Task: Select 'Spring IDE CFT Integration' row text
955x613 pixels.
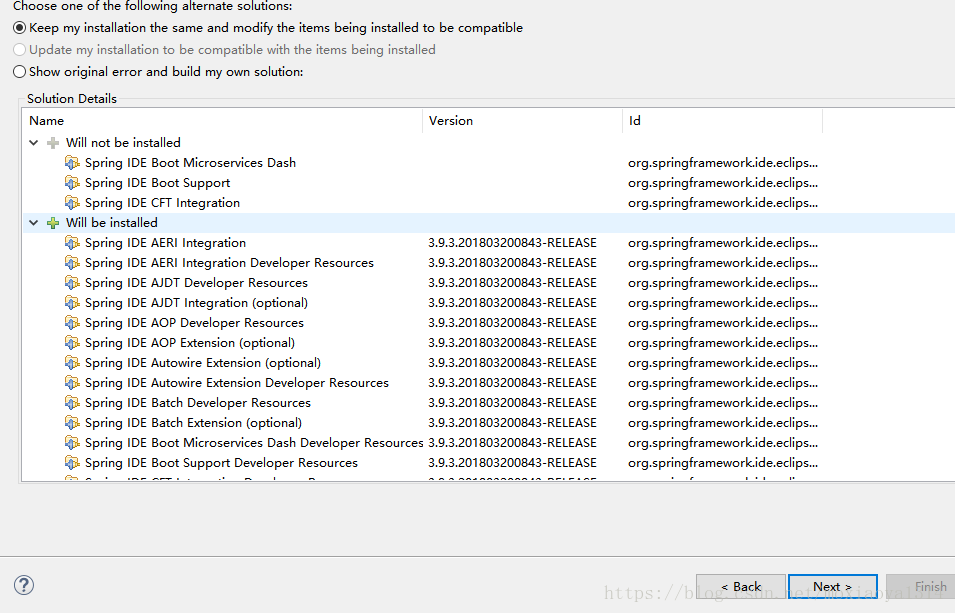Action: 162,203
